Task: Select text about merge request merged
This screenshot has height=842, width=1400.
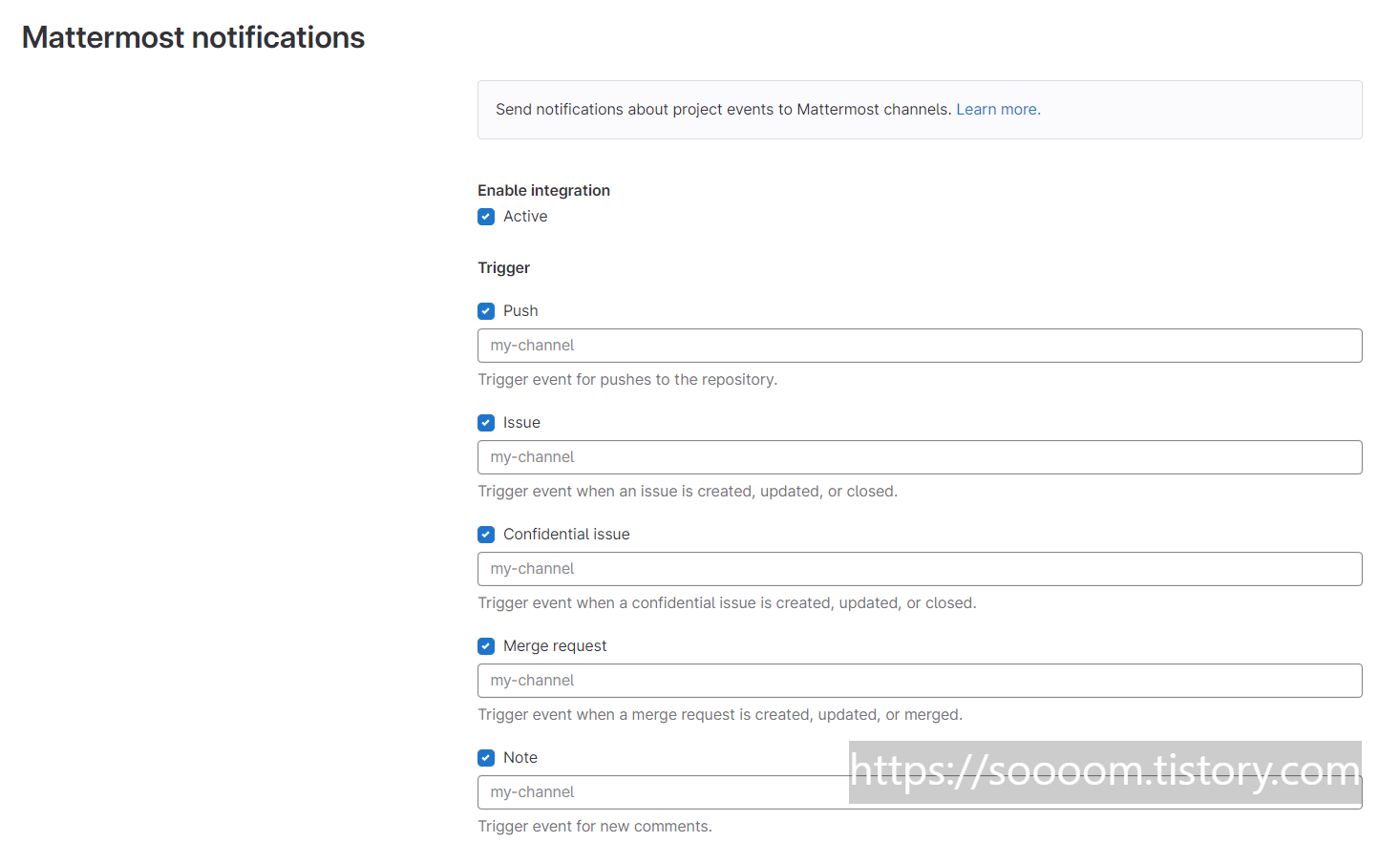Action: click(x=720, y=715)
